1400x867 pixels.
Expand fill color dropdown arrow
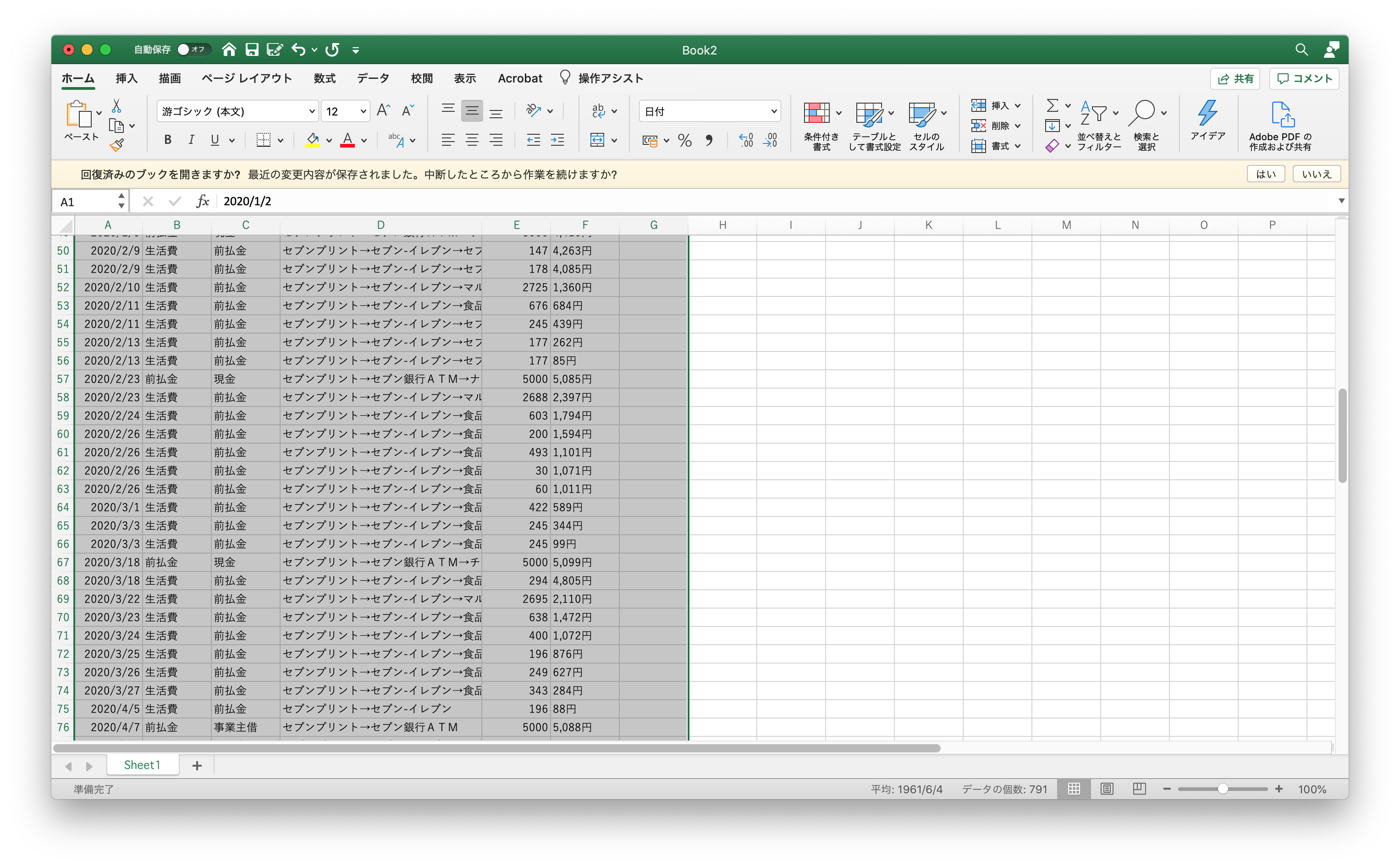point(329,141)
